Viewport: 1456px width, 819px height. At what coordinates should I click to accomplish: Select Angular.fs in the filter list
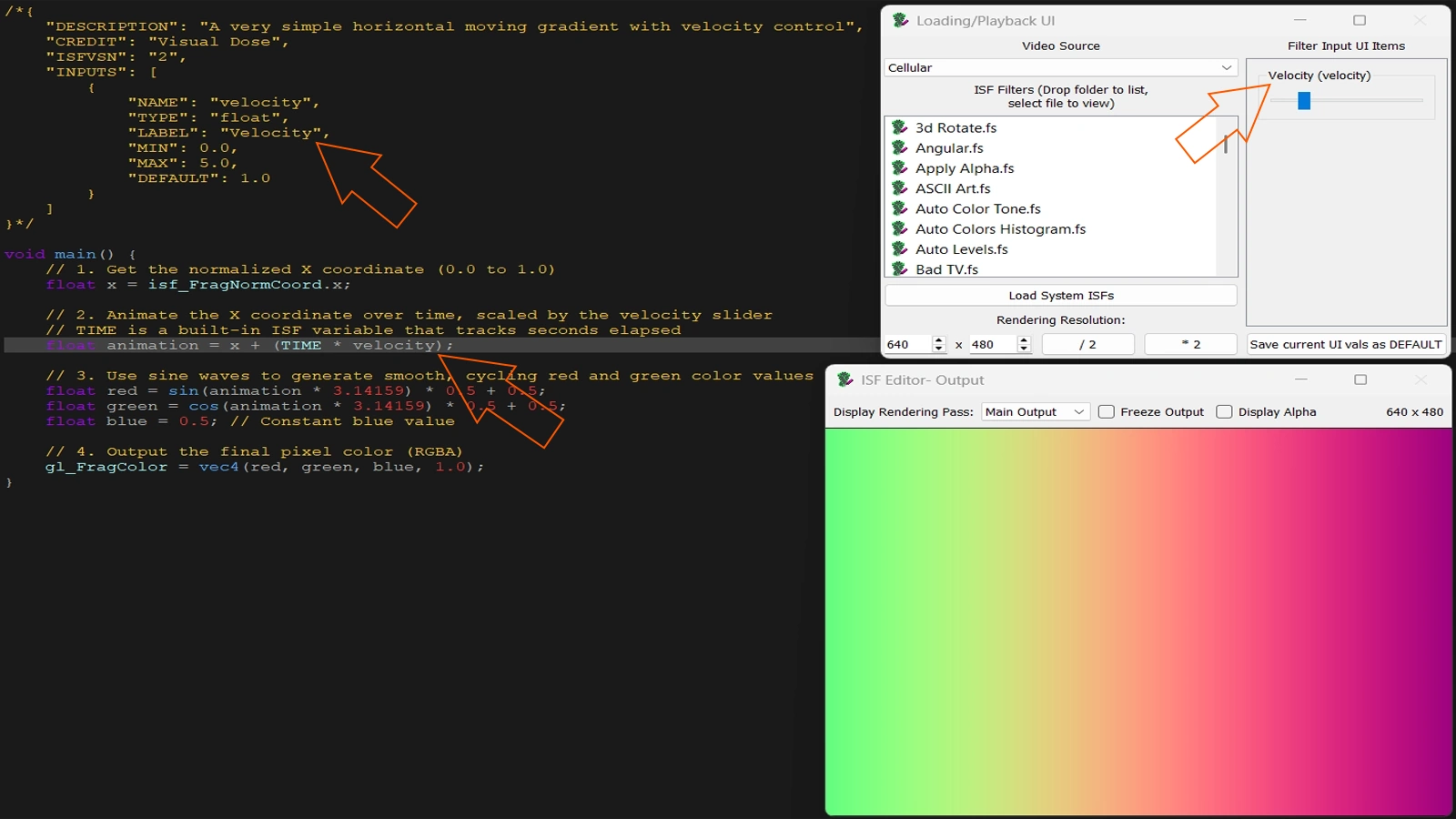pos(1051,147)
